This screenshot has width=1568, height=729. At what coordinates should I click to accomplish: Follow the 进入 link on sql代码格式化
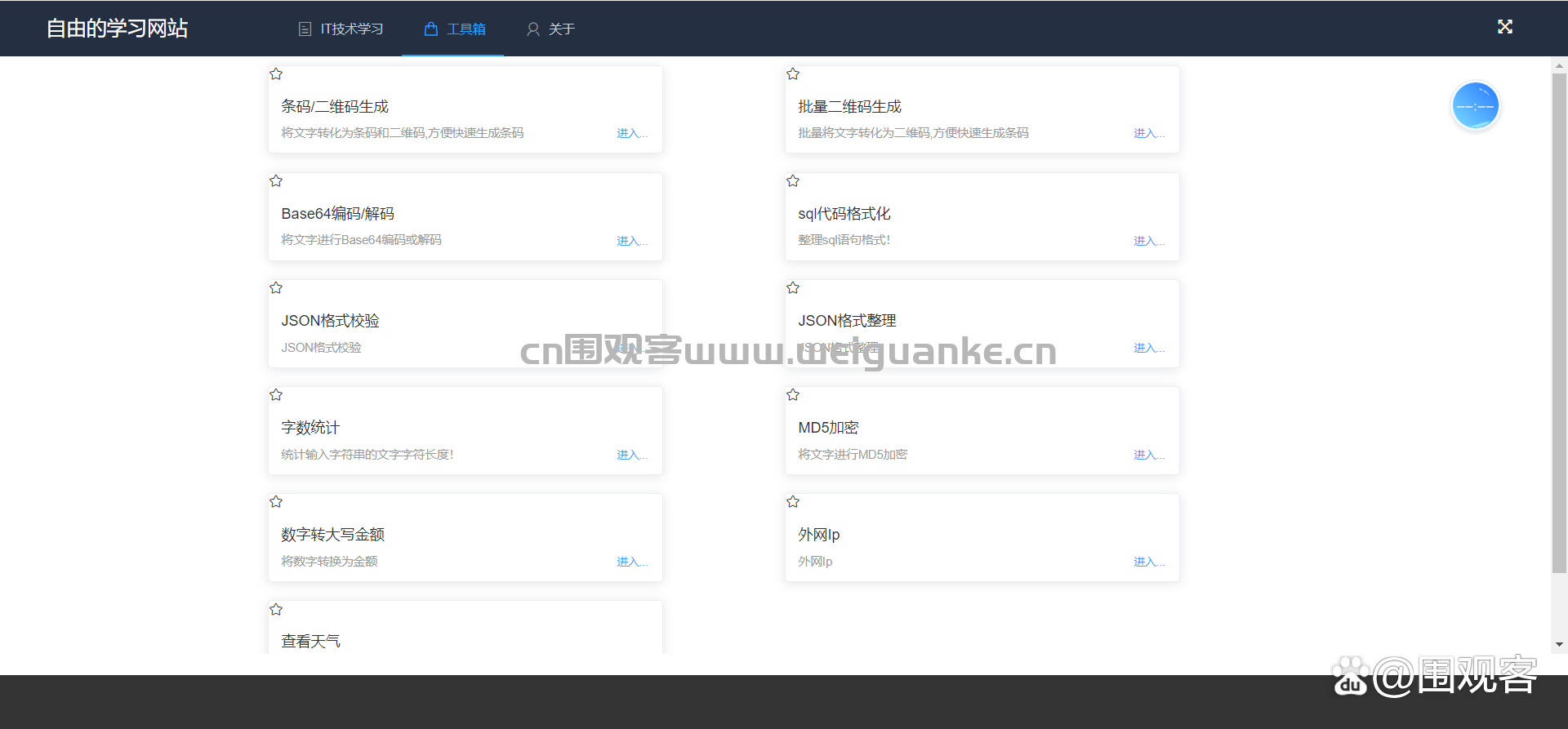(x=1149, y=241)
